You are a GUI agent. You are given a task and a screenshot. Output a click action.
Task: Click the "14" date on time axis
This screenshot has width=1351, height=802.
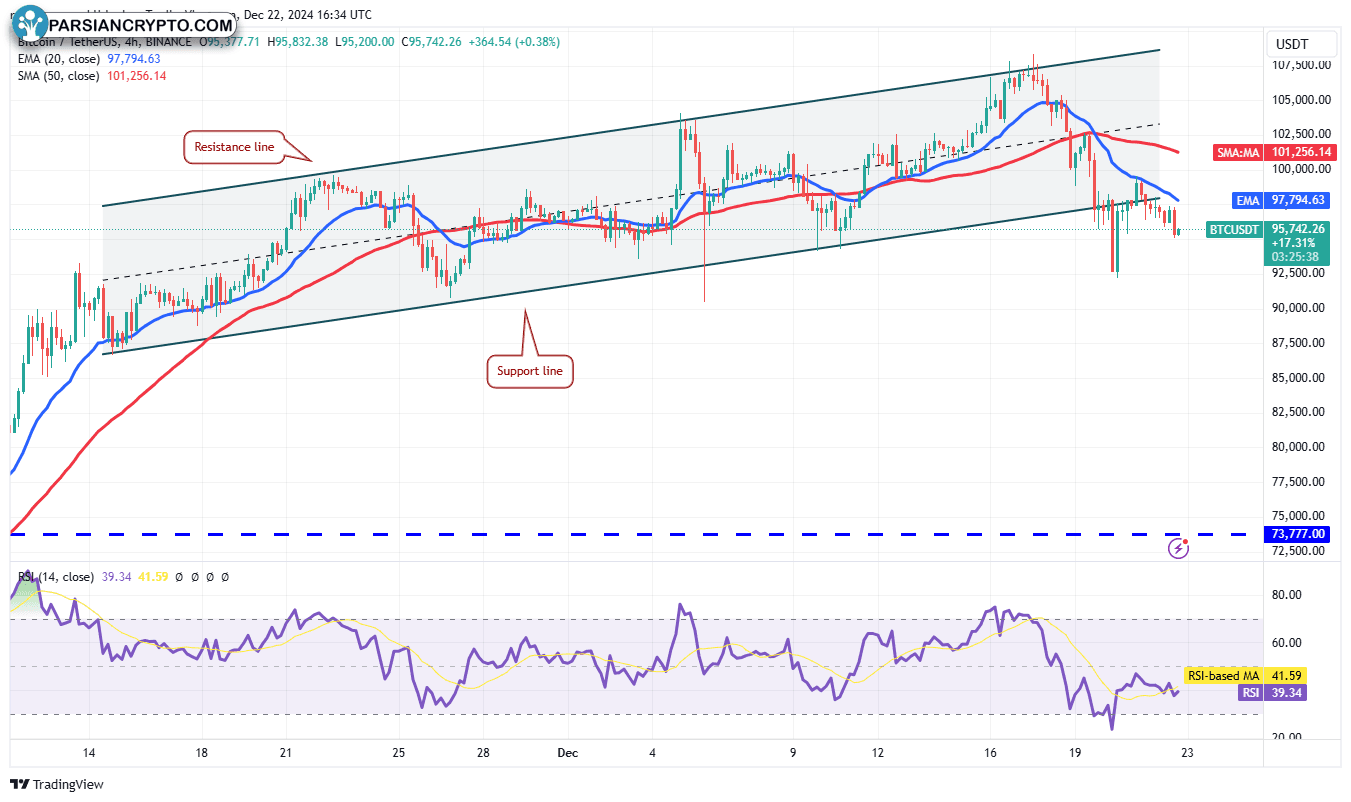point(89,753)
